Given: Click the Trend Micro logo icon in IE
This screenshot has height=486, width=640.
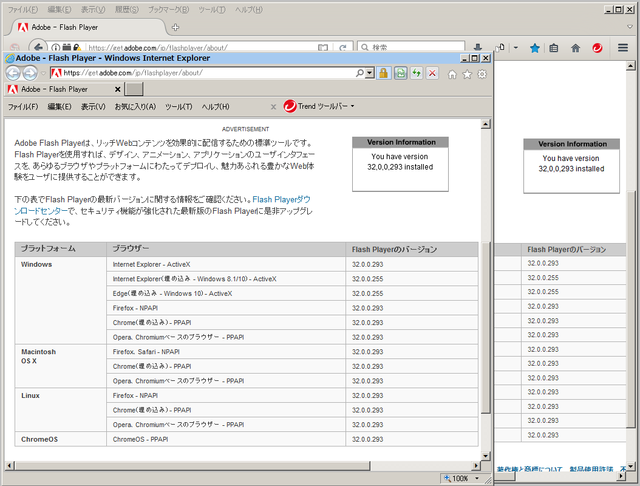Looking at the screenshot, I should (x=289, y=106).
